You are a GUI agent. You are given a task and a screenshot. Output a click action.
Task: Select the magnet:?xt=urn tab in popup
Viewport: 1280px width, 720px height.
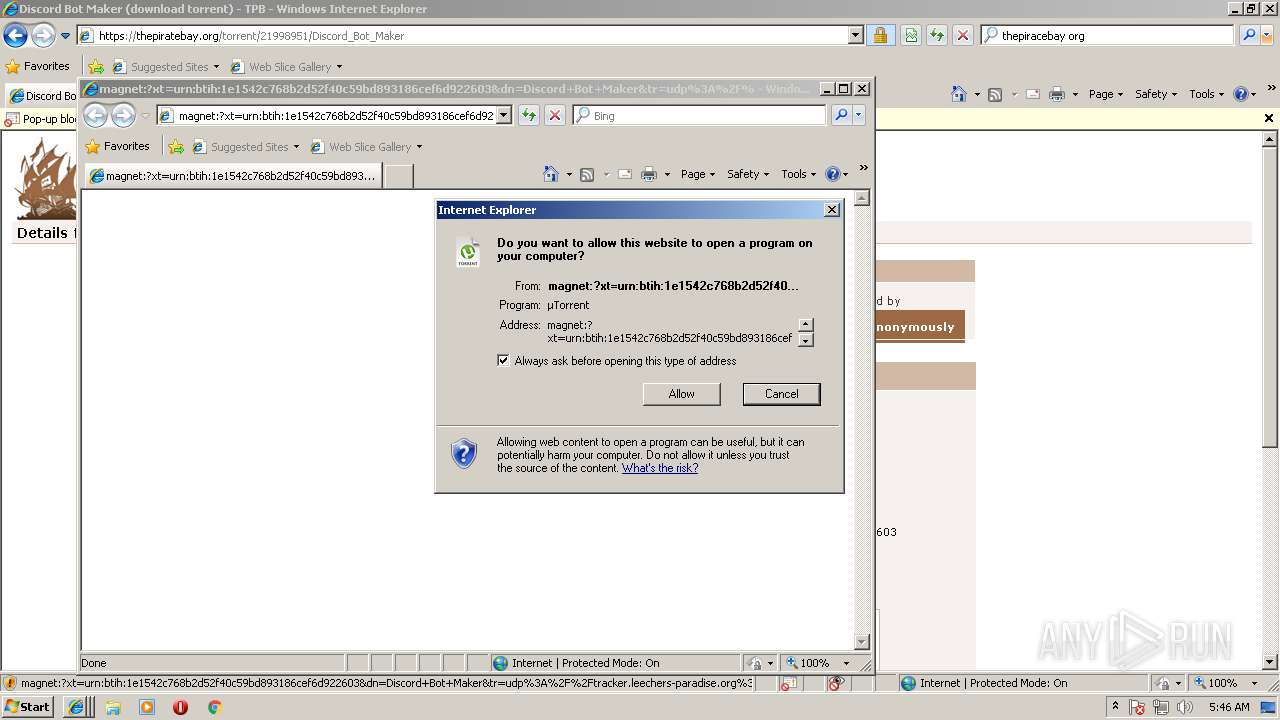pos(233,176)
